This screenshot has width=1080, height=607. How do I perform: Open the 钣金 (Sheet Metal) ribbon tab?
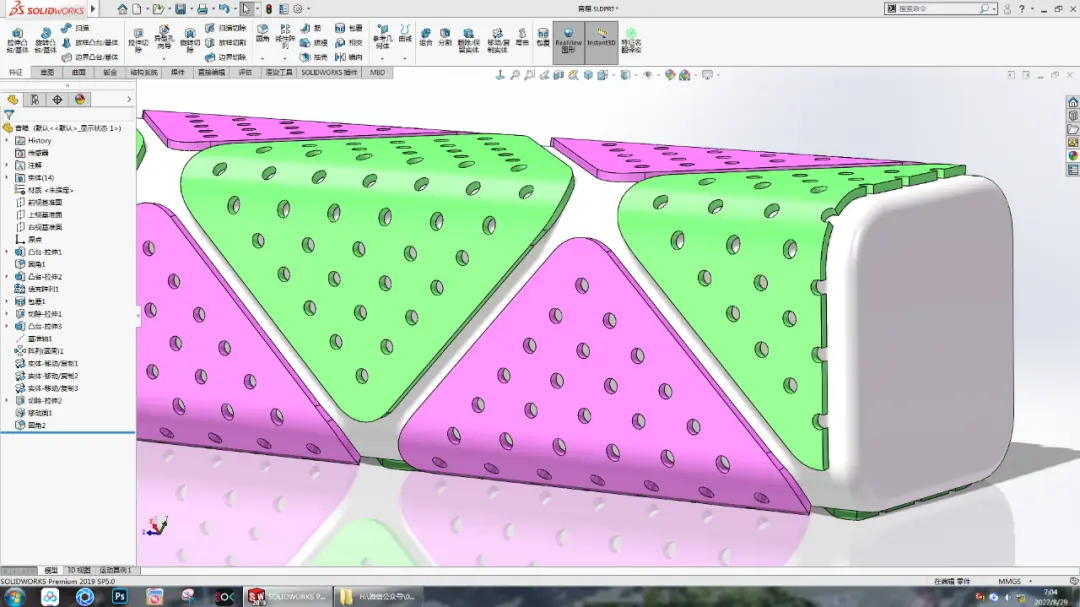click(110, 72)
